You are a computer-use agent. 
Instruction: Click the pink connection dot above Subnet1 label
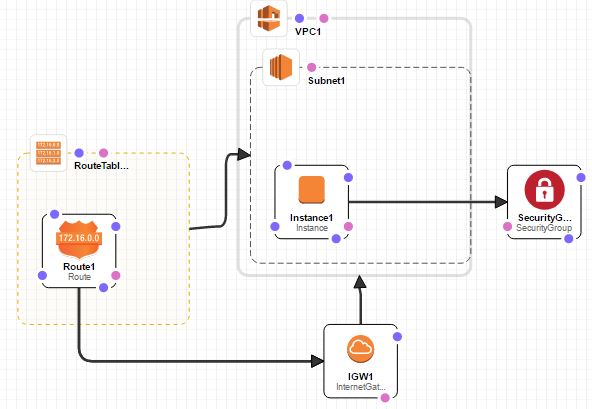311,67
